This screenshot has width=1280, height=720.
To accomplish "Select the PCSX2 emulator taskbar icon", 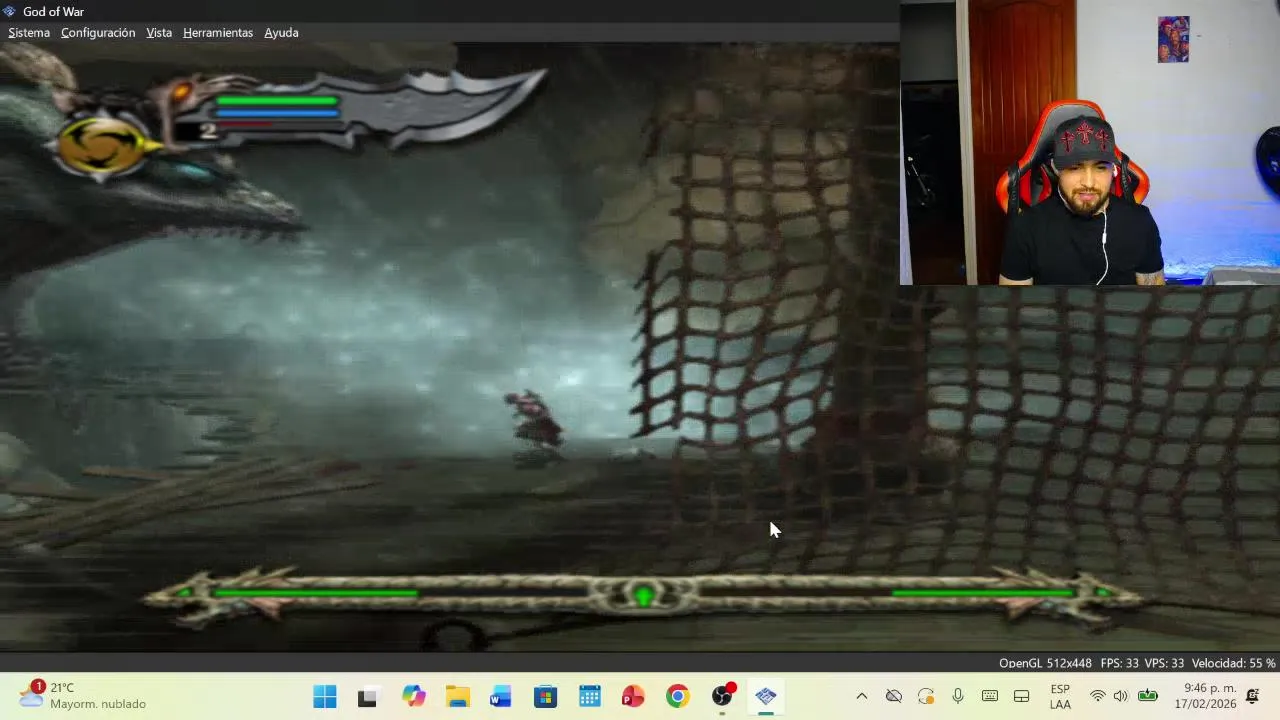I will pos(766,697).
